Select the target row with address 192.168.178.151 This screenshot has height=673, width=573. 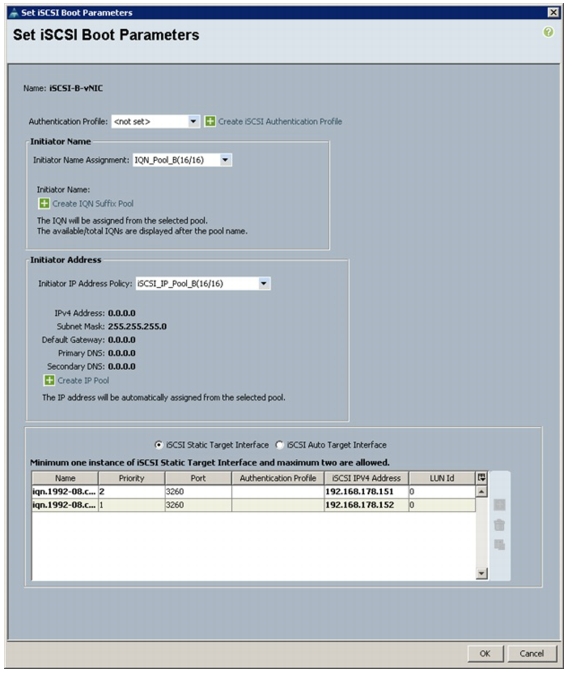click(x=254, y=491)
